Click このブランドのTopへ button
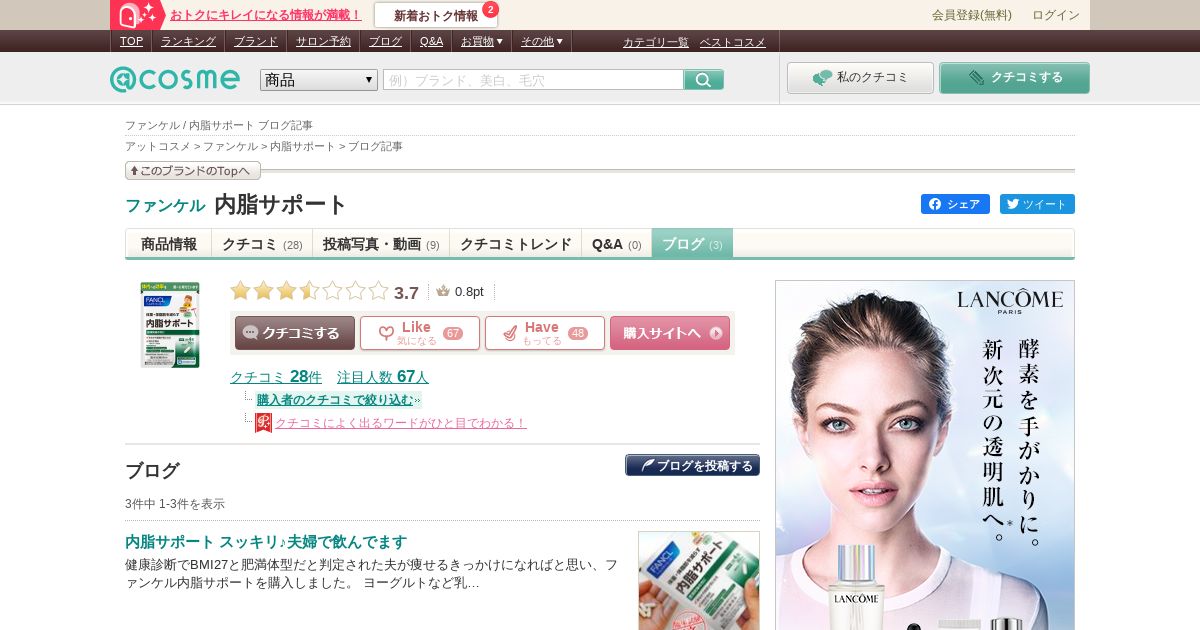Image resolution: width=1200 pixels, height=630 pixels. click(x=193, y=171)
